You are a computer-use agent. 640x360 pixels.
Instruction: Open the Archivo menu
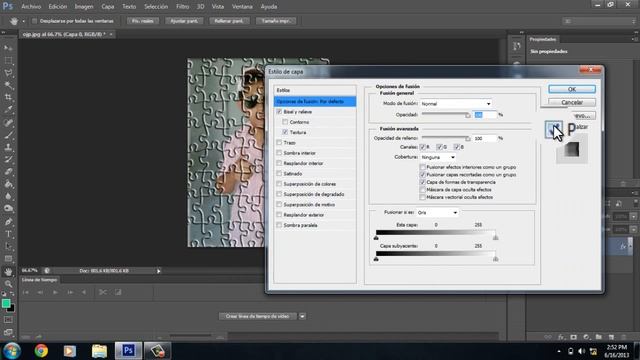[31, 7]
